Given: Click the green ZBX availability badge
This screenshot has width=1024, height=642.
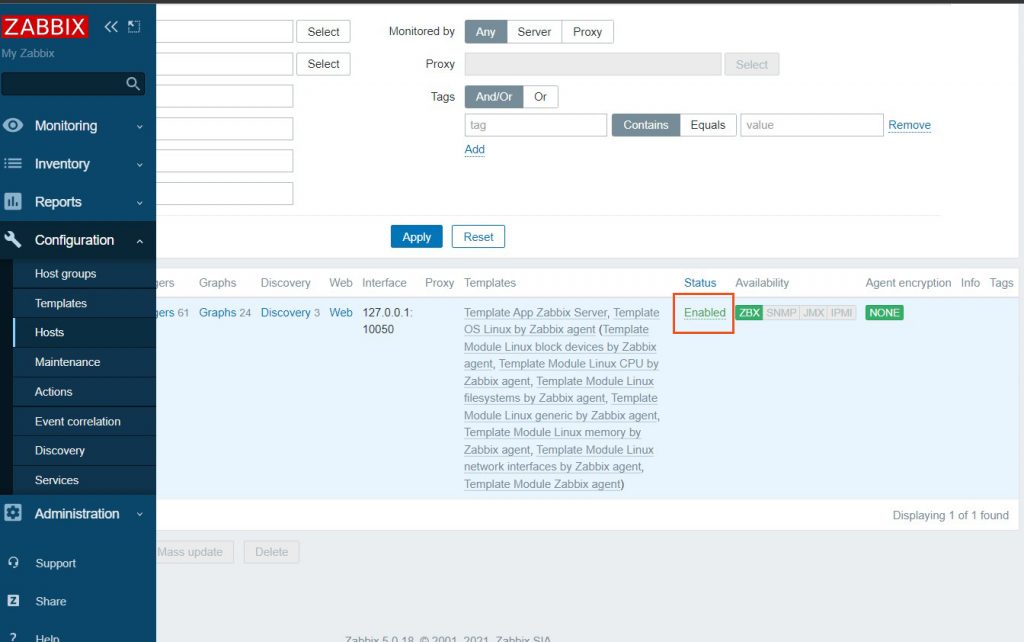Looking at the screenshot, I should [749, 313].
